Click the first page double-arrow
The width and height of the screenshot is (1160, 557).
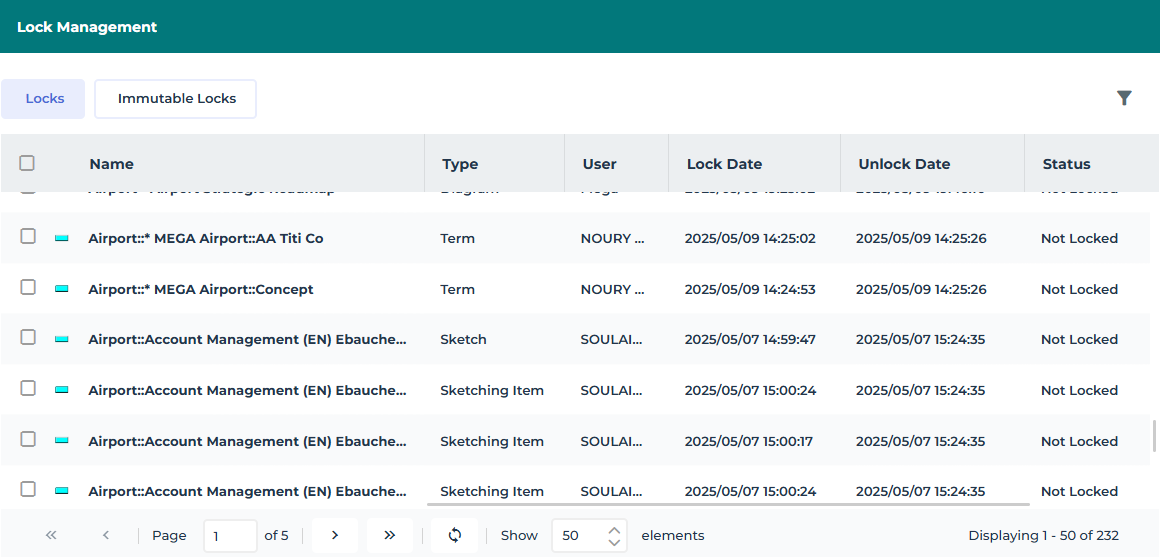click(x=51, y=535)
